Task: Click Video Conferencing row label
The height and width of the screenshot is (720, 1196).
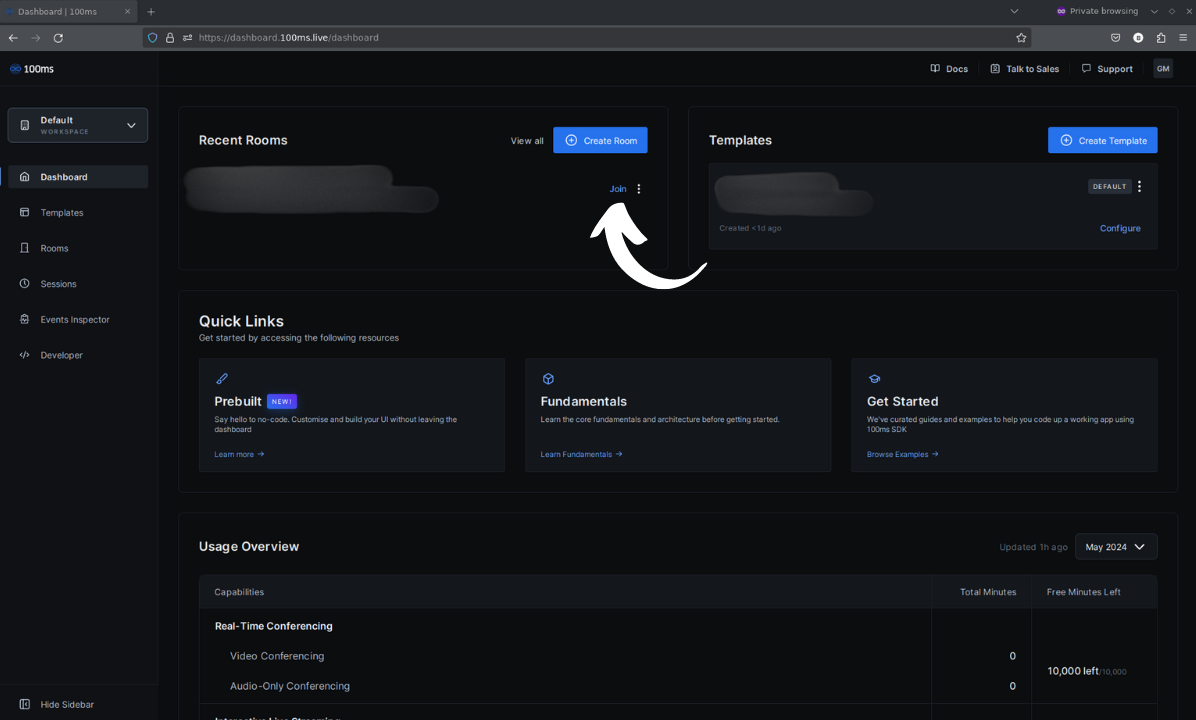Action: coord(277,656)
